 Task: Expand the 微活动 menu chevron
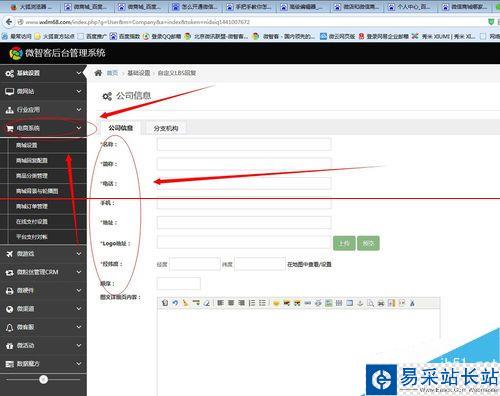[79, 345]
